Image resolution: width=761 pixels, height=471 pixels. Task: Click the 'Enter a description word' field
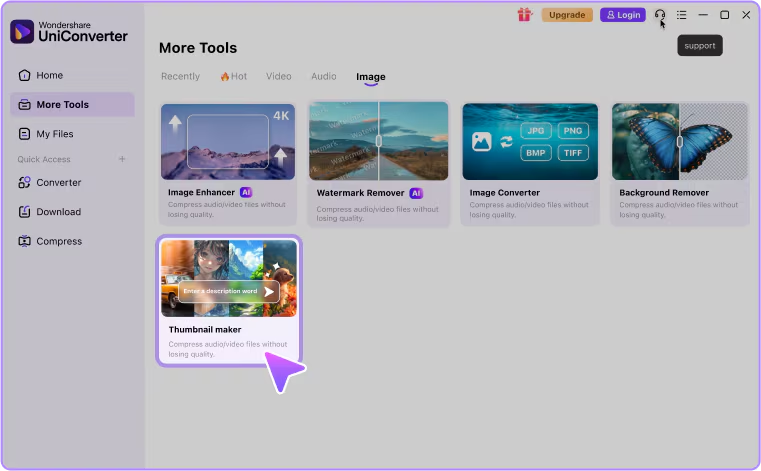coord(229,291)
